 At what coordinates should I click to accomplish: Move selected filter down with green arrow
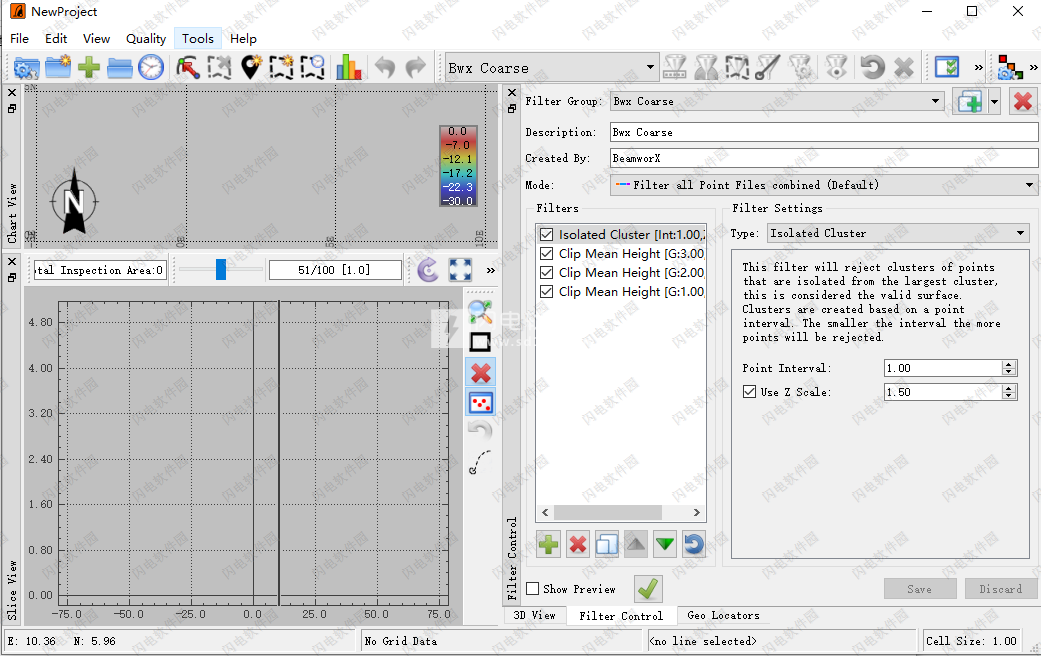click(x=665, y=545)
